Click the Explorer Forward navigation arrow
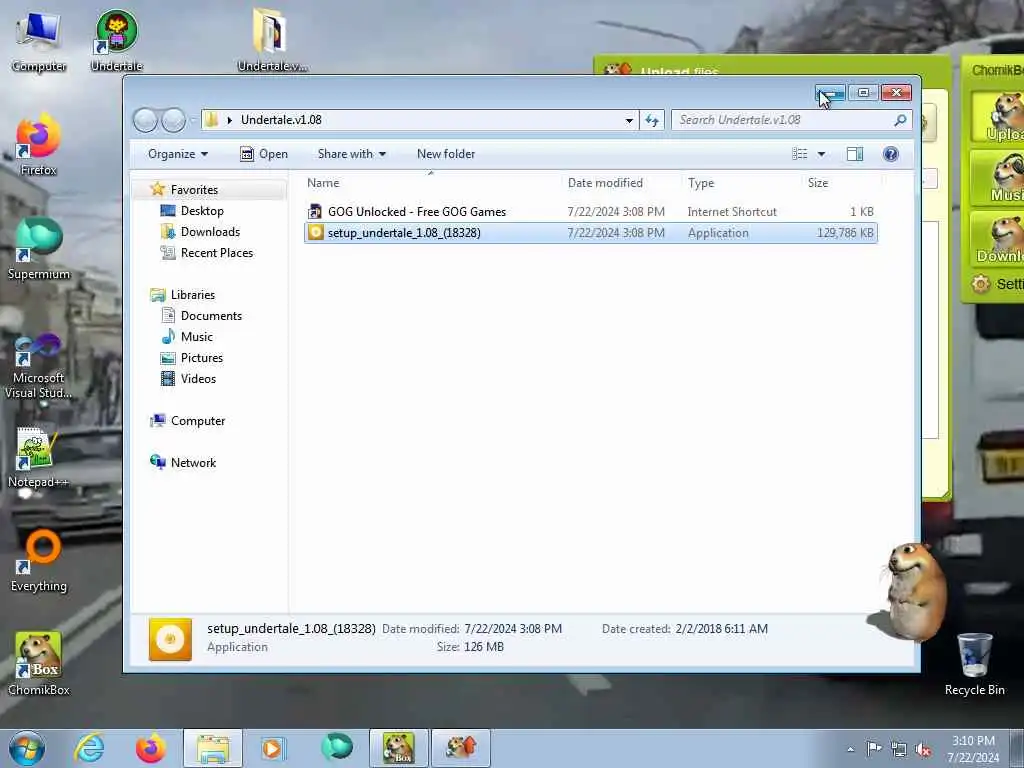The height and width of the screenshot is (768, 1024). click(x=173, y=120)
